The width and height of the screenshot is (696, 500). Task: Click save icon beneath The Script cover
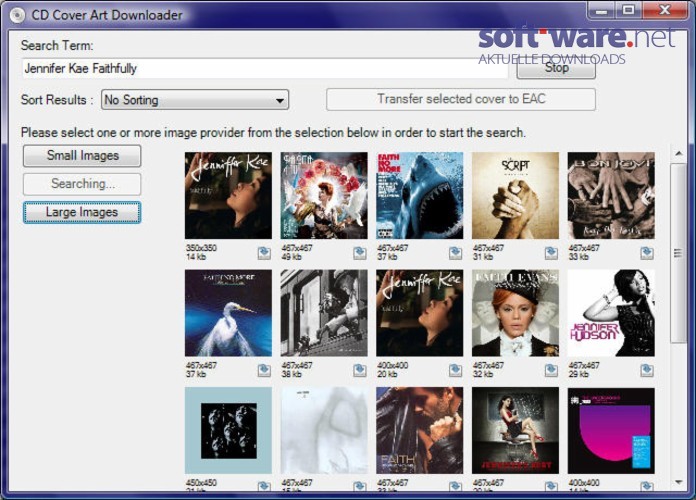[551, 253]
